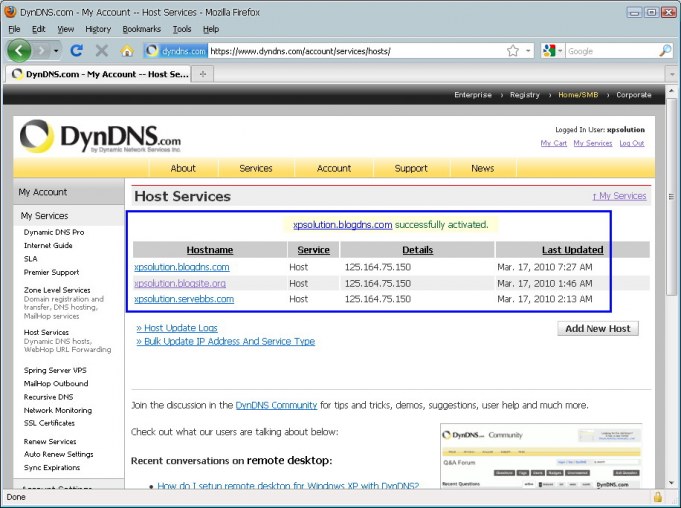Screen dimensions: 681x508
Task: Open the View menu
Action: 66,29
